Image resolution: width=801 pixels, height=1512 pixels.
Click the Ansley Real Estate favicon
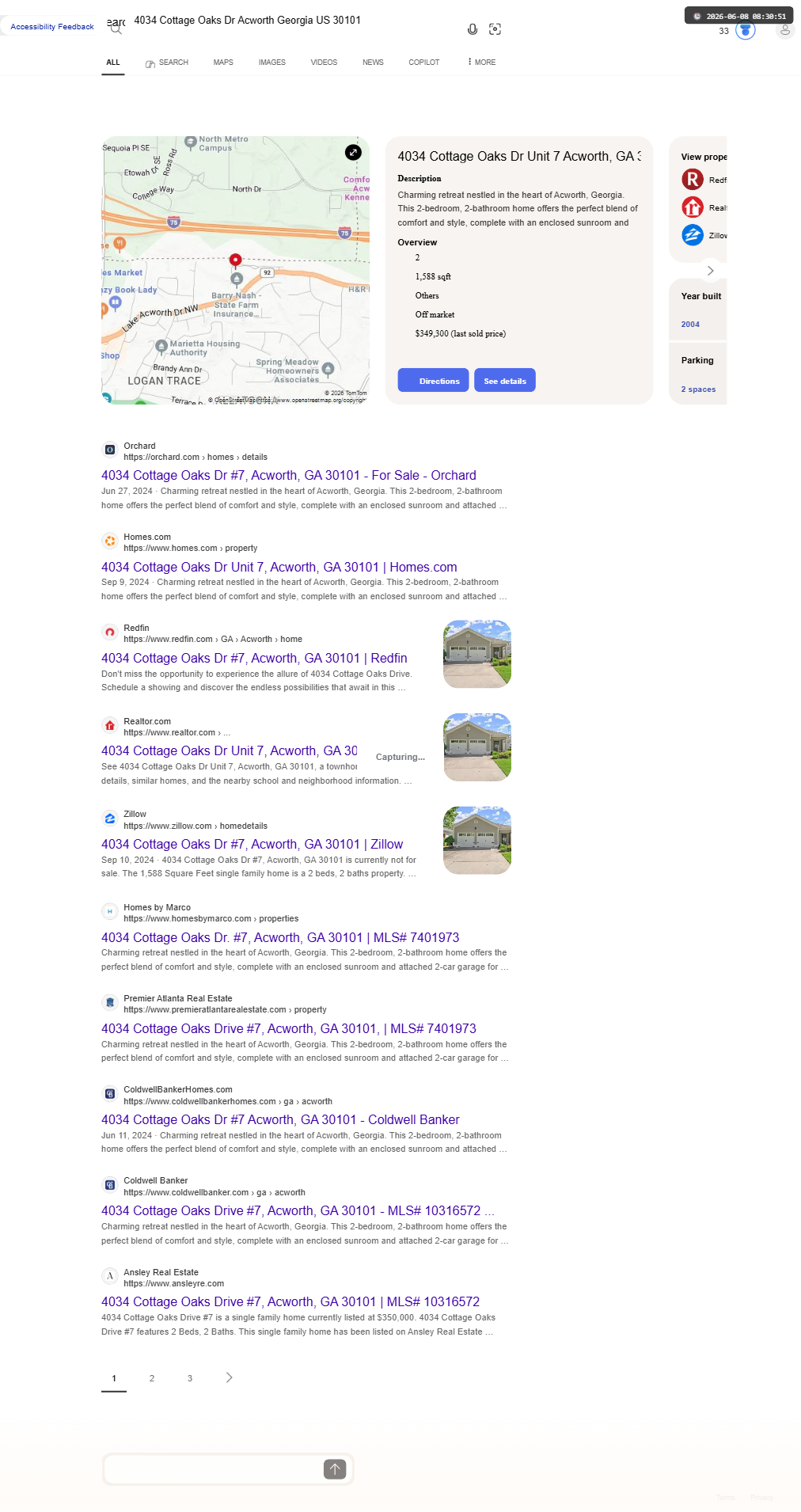pos(110,1276)
